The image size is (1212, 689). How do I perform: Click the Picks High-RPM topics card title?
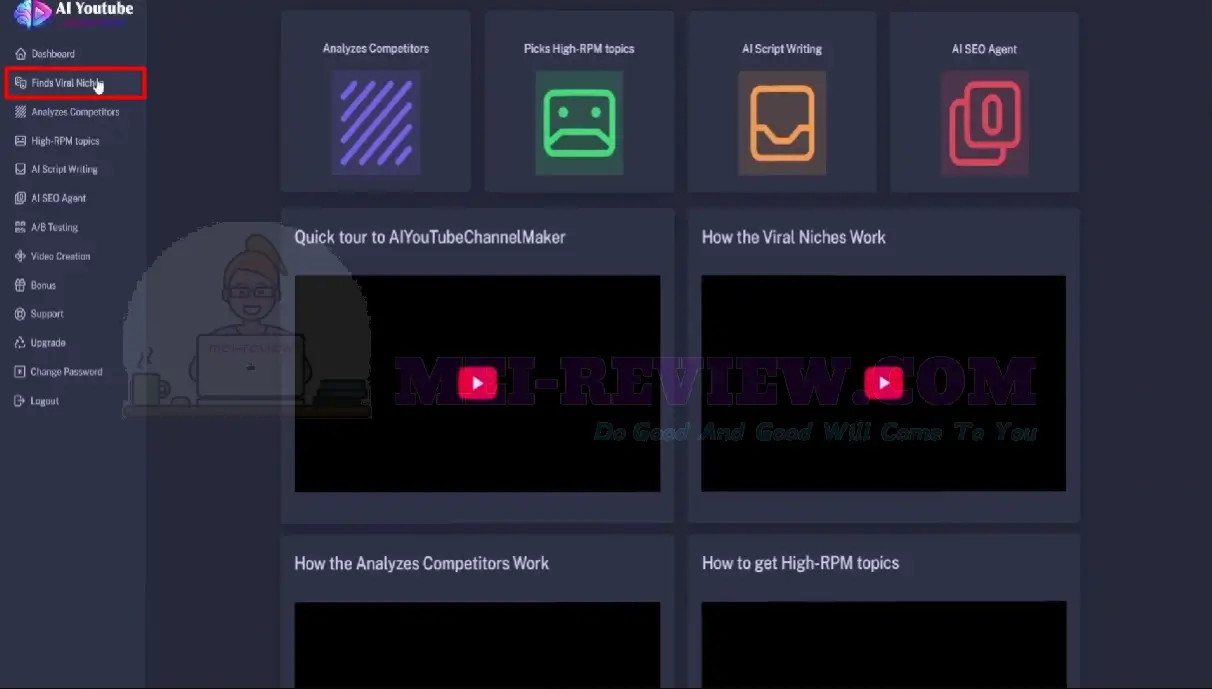pos(579,48)
